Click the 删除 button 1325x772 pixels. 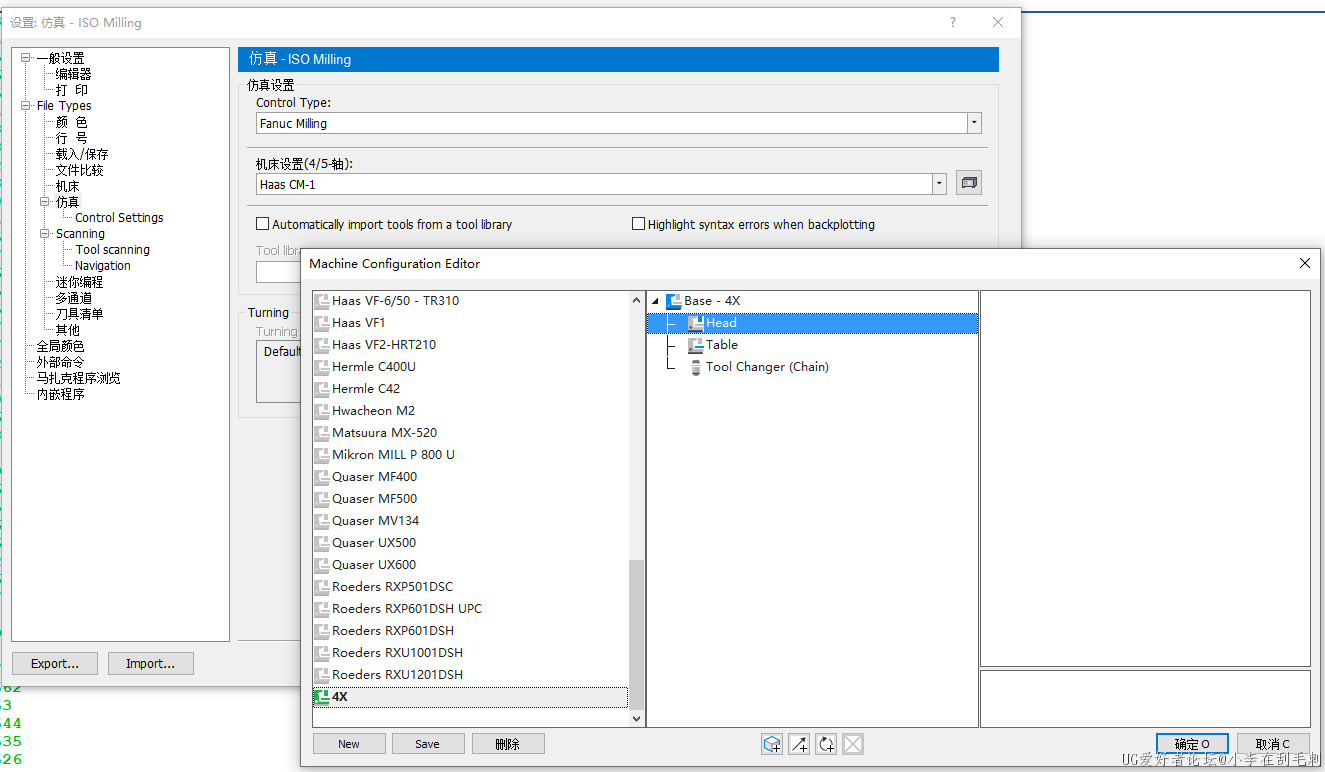click(x=508, y=744)
